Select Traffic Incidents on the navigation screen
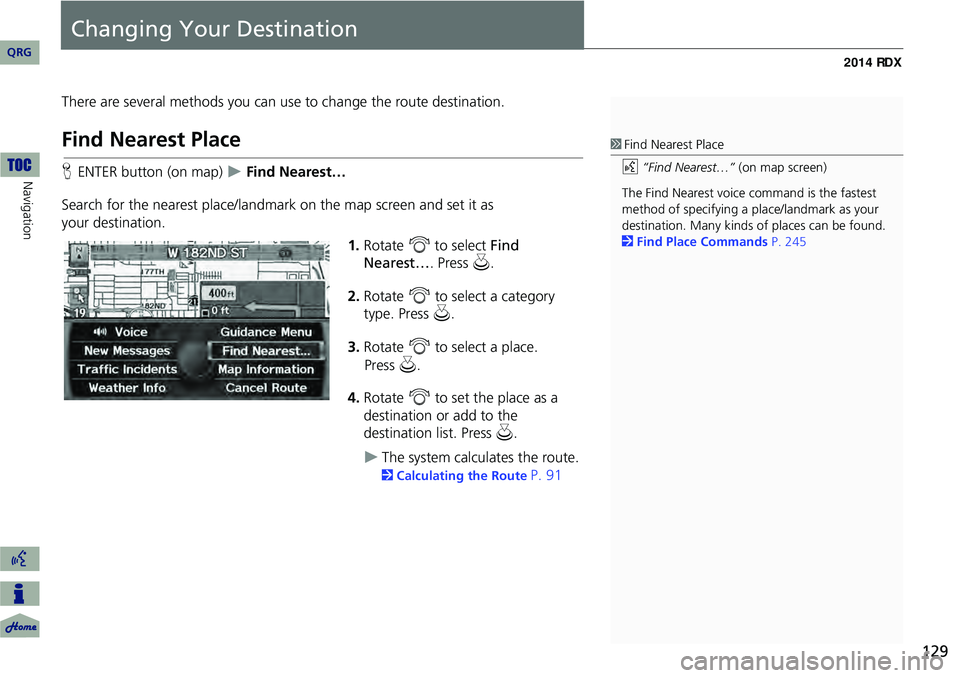 tap(127, 369)
